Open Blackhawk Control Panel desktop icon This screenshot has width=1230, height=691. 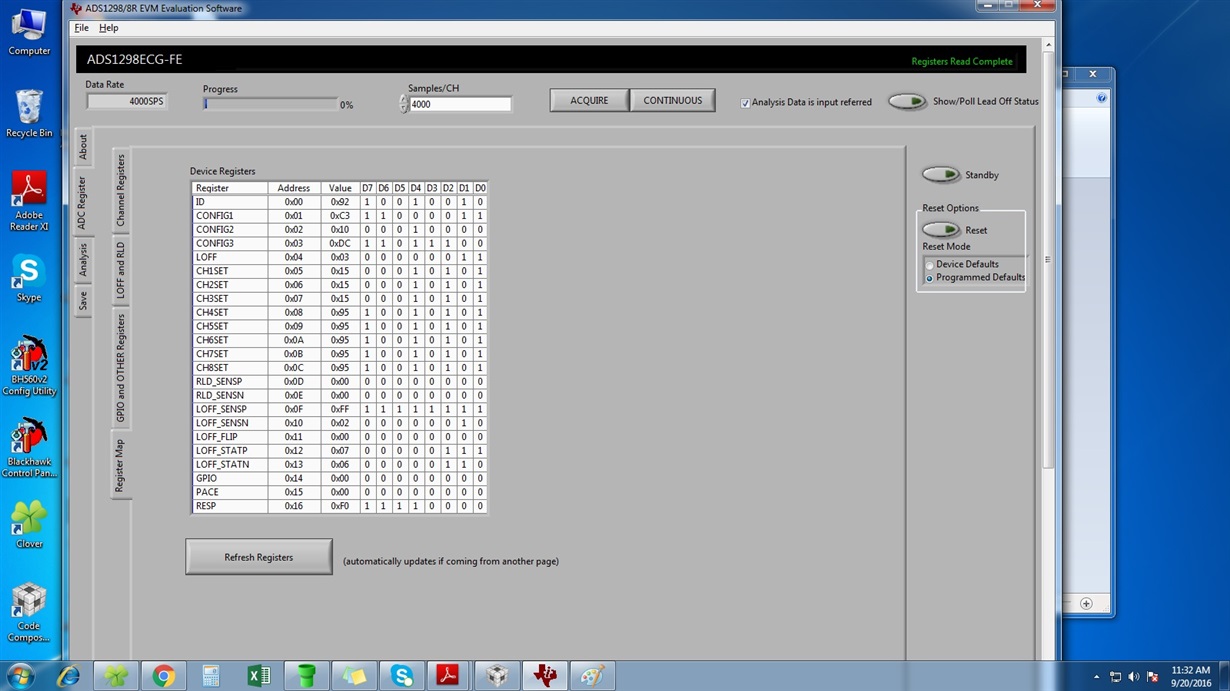[29, 448]
